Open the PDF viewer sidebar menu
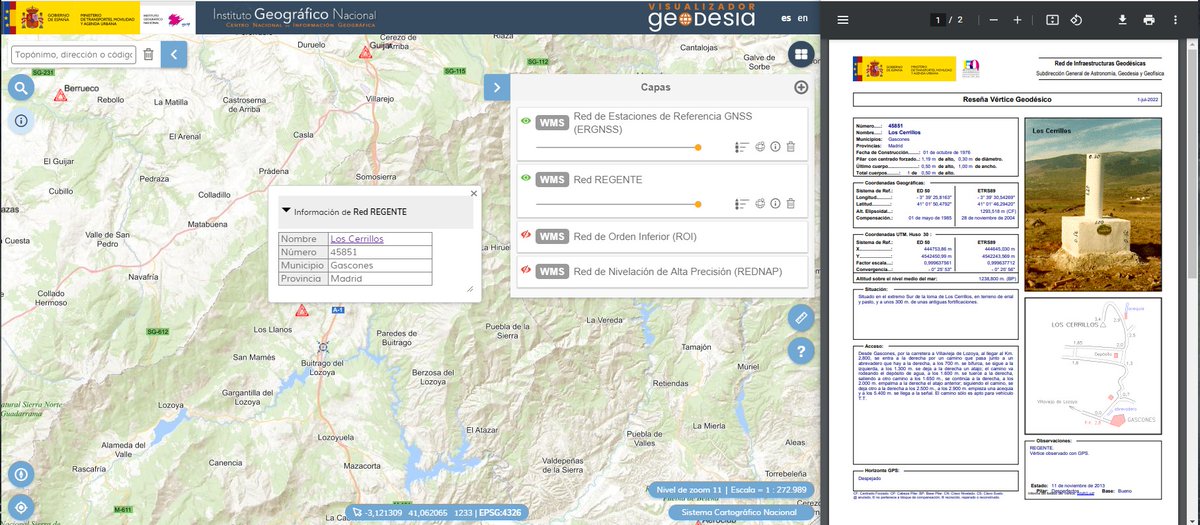Viewport: 1200px width, 525px height. click(843, 20)
